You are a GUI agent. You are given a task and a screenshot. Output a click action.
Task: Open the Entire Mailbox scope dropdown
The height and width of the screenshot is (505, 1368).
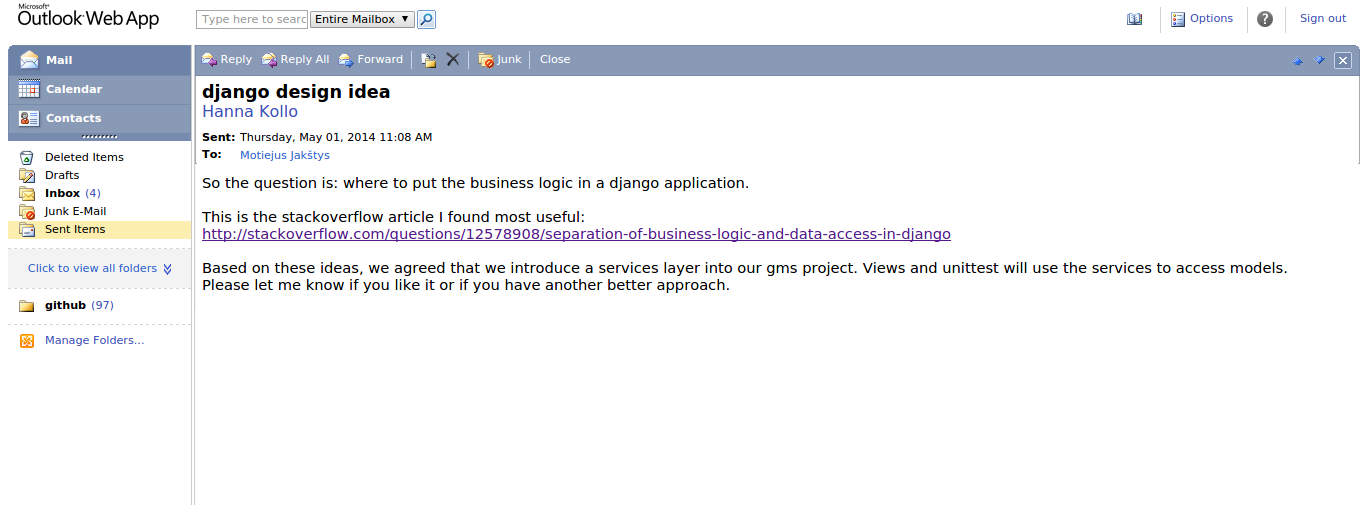[x=362, y=19]
